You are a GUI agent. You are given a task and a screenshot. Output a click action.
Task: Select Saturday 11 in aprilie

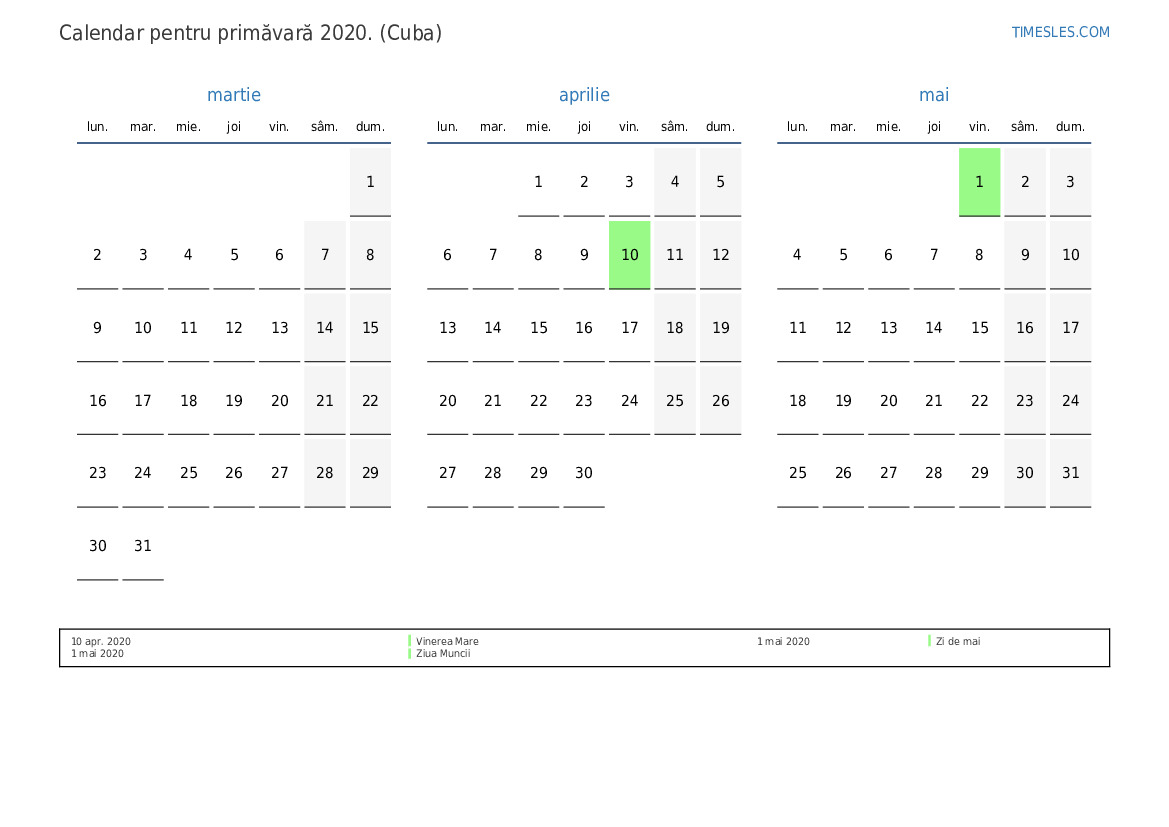(x=675, y=255)
